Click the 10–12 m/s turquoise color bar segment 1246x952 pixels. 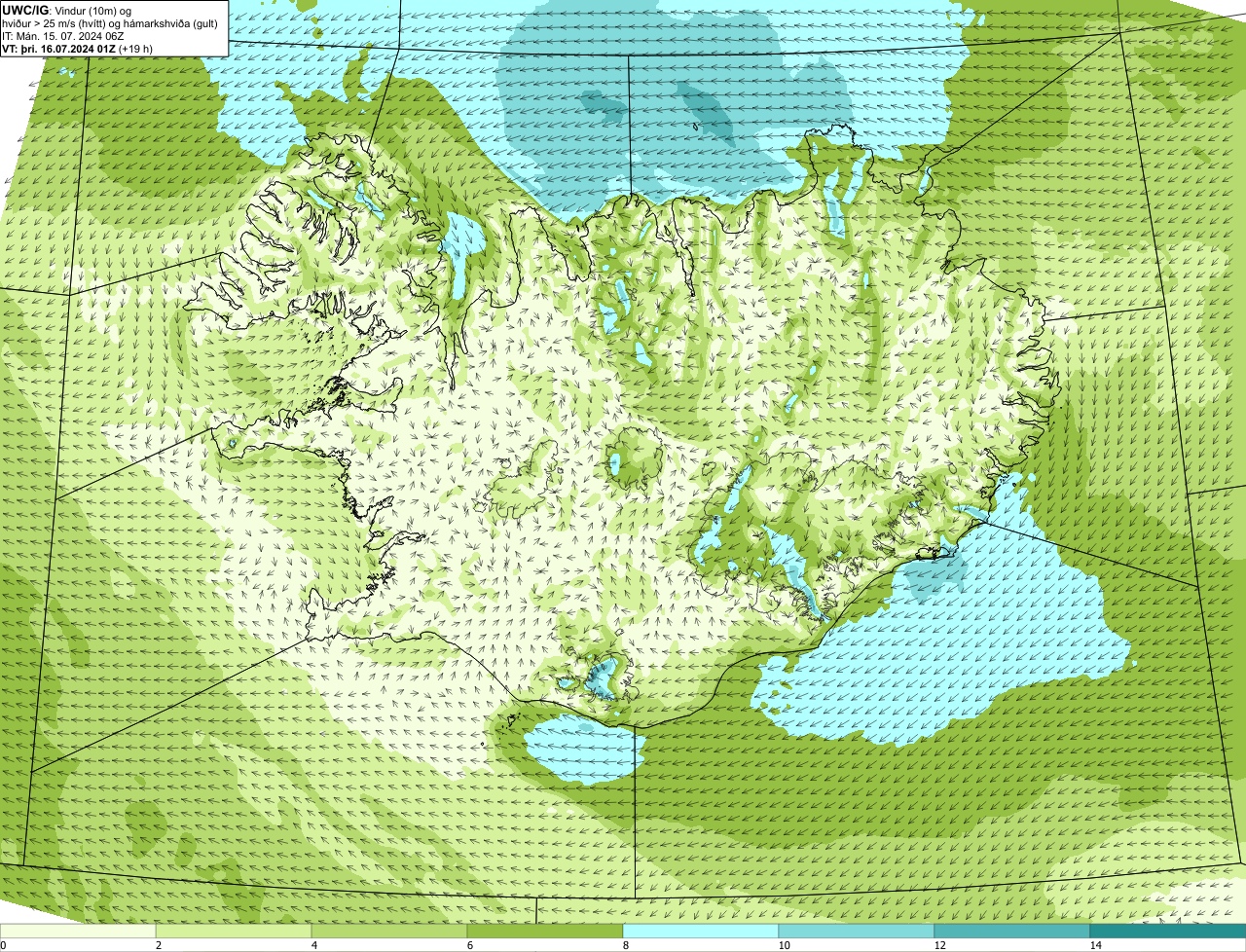click(857, 932)
